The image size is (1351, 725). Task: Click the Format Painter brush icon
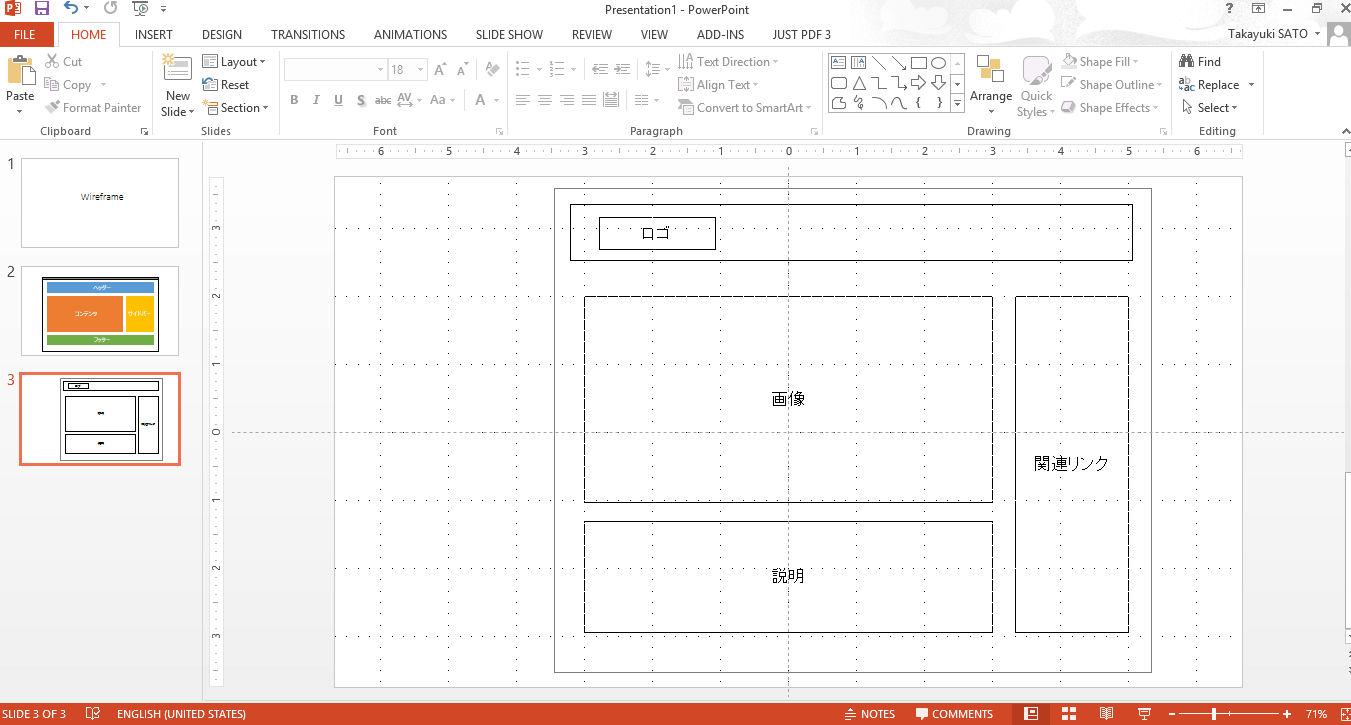click(x=53, y=108)
